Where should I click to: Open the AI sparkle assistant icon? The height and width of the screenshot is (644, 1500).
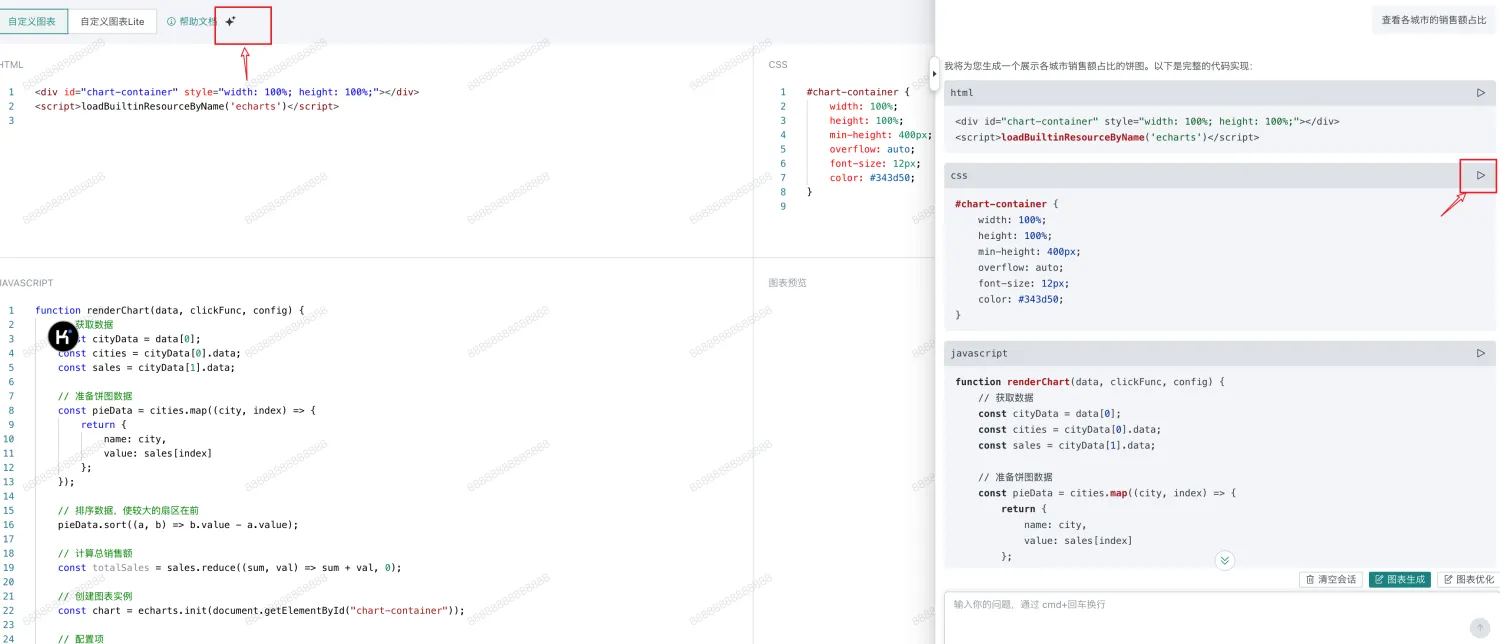230,21
